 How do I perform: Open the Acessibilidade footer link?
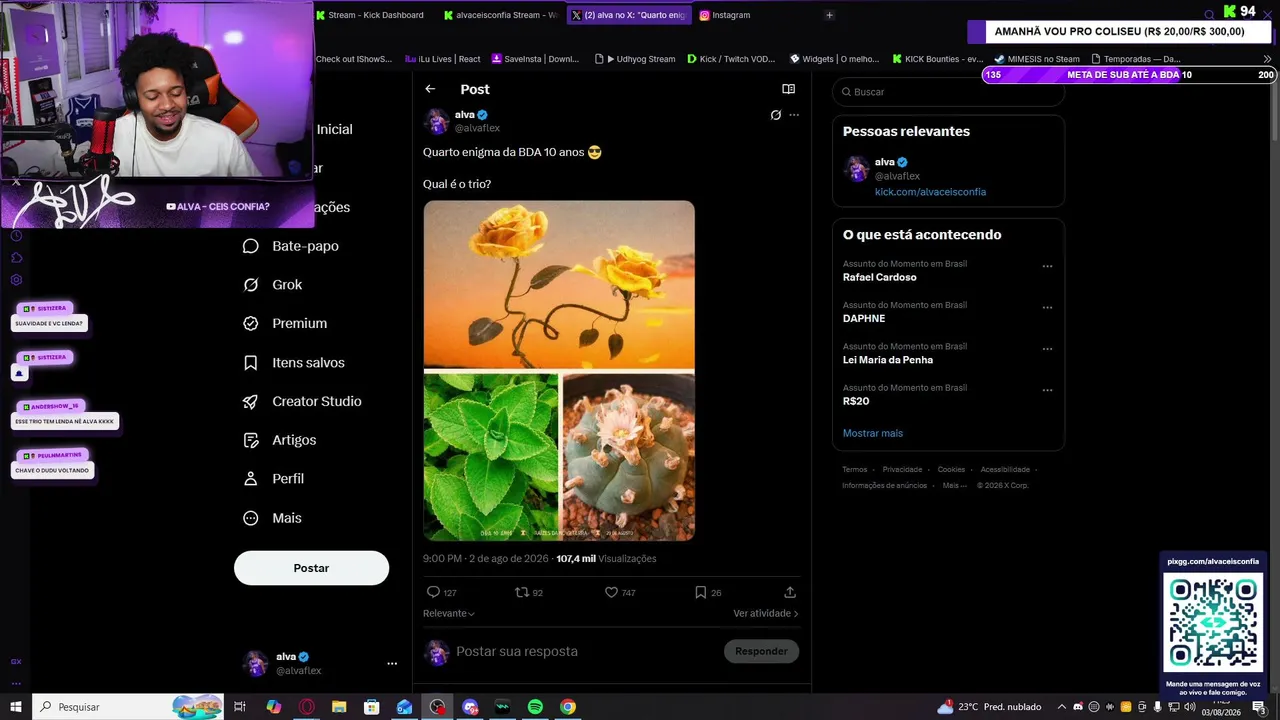click(x=1005, y=470)
